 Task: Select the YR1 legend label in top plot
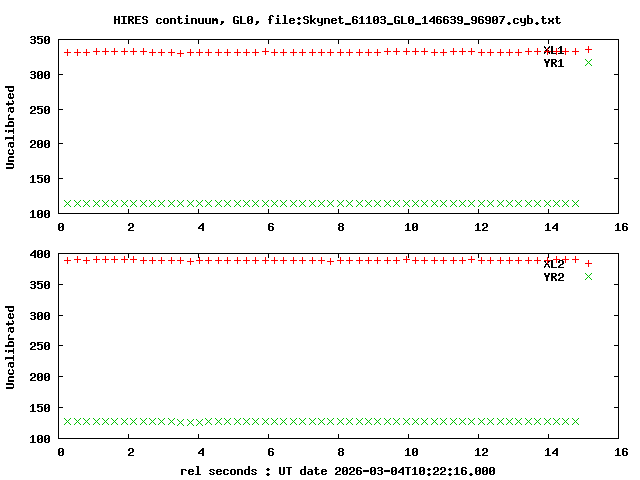pyautogui.click(x=554, y=63)
